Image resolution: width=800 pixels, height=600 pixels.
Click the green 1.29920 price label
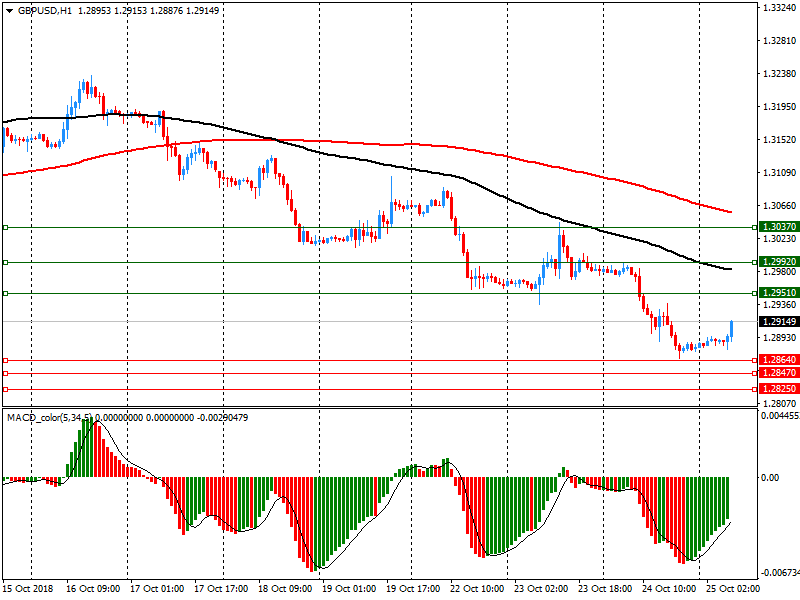[778, 262]
